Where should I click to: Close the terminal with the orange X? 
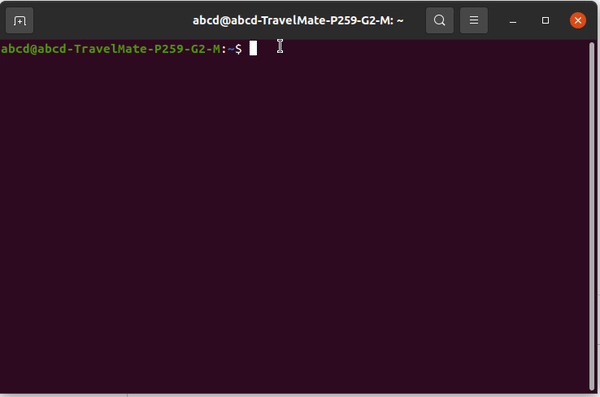578,20
